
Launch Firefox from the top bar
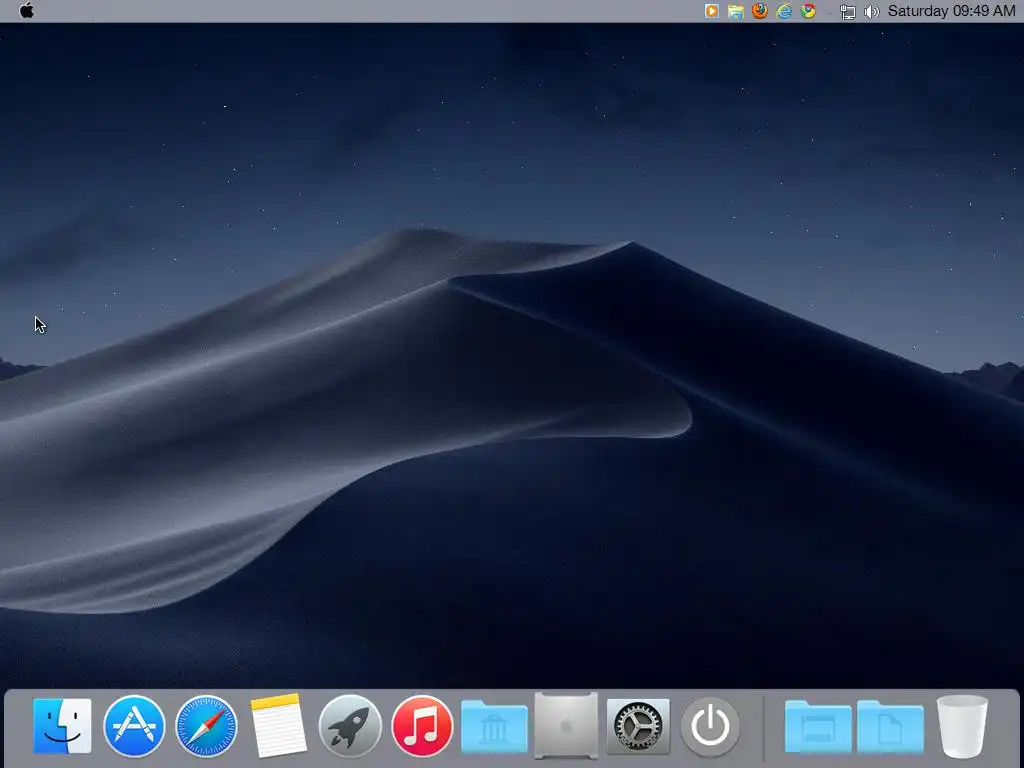click(x=760, y=10)
